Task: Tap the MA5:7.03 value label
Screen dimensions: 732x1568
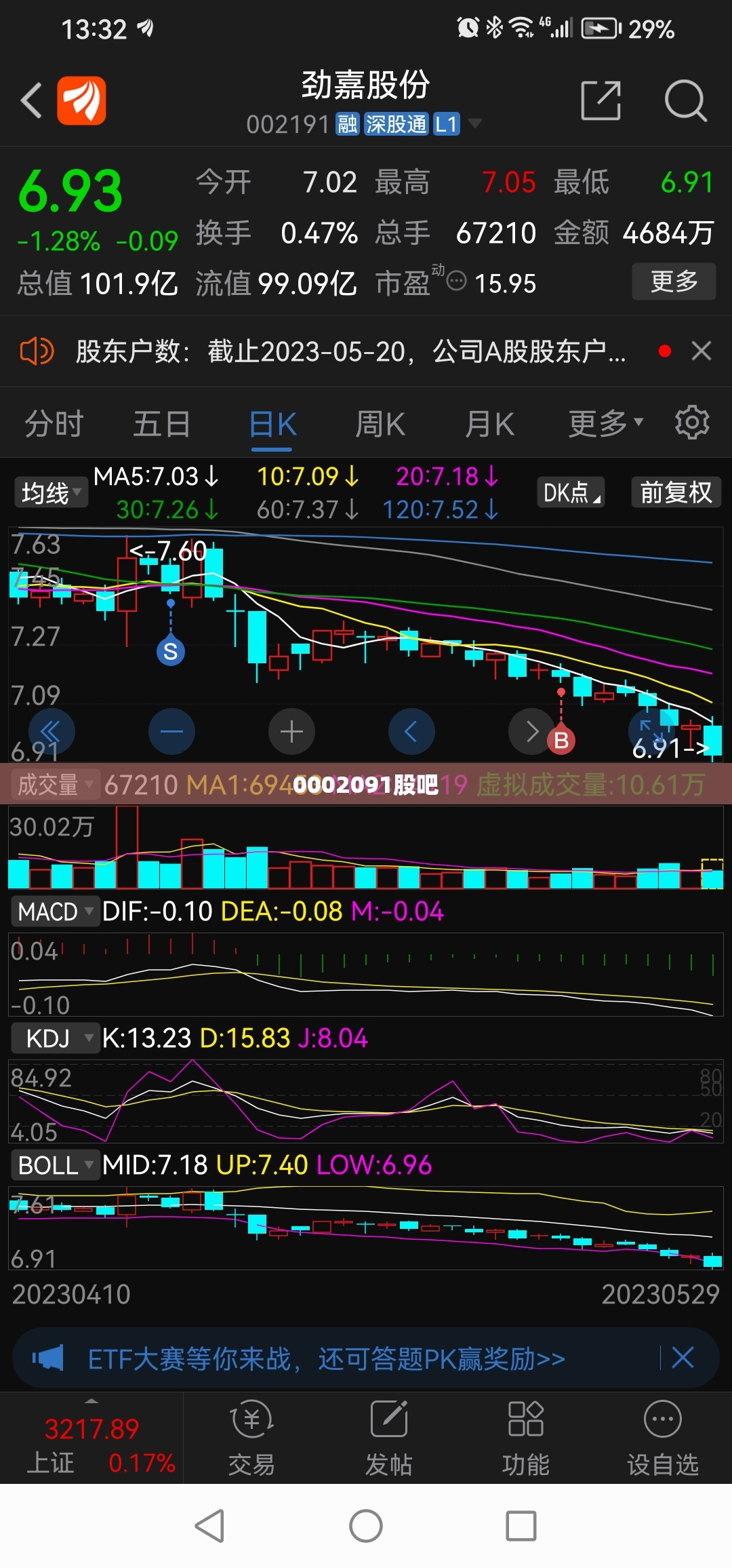Action: [x=157, y=476]
